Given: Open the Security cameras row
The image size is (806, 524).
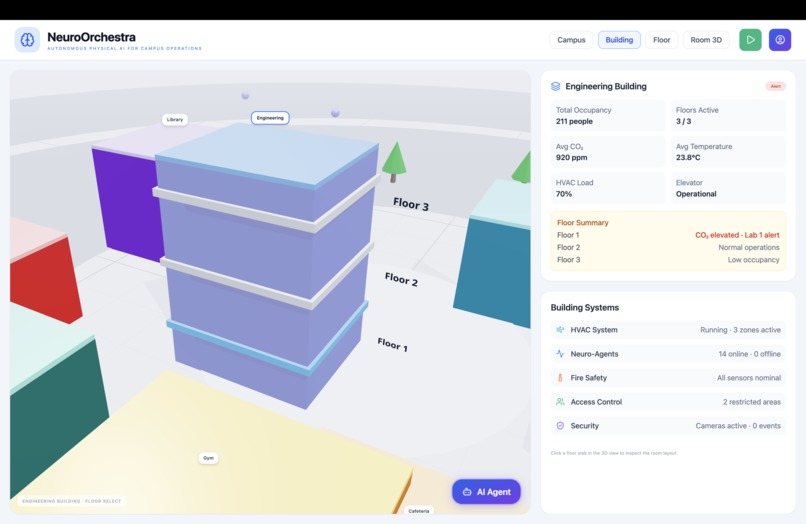Looking at the screenshot, I should pos(668,426).
